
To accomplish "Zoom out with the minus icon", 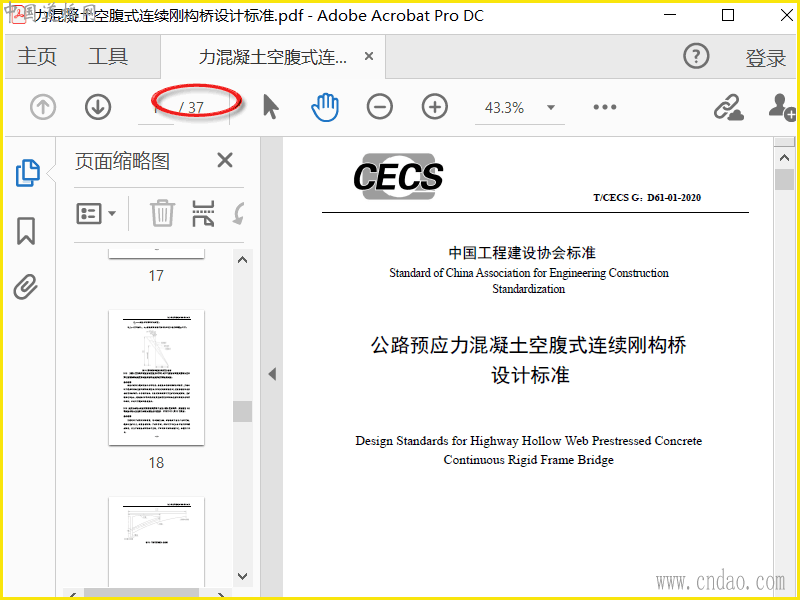I will pos(380,107).
